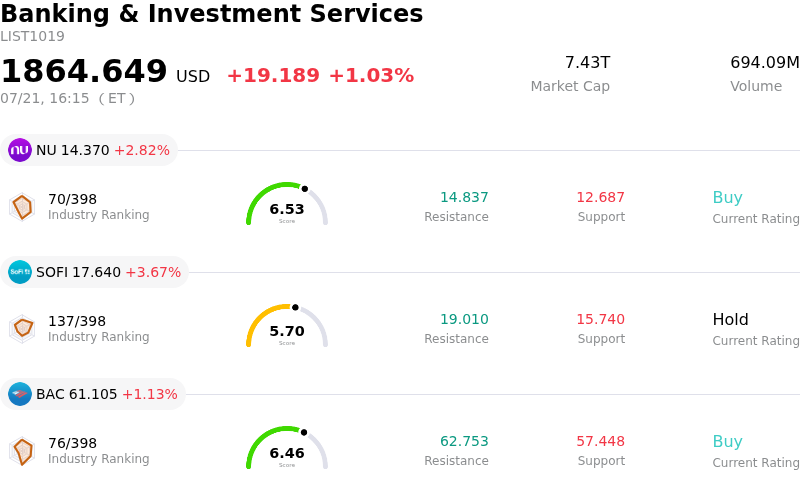Open NU industry ranking radar icon

[x=22, y=207]
